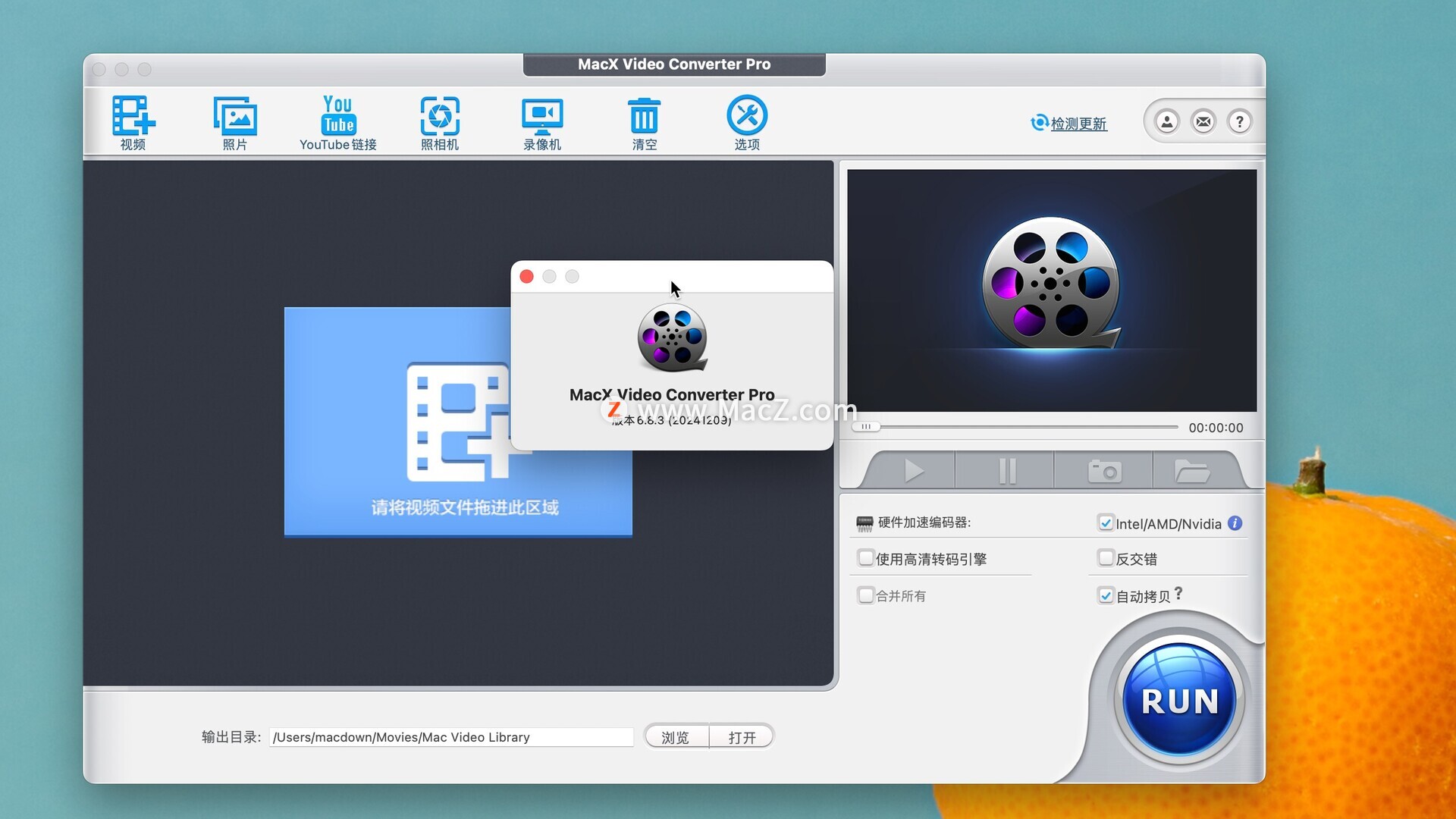Screen dimensions: 1456x819
Task: Launch the 照相机 camera recorder
Action: point(440,122)
